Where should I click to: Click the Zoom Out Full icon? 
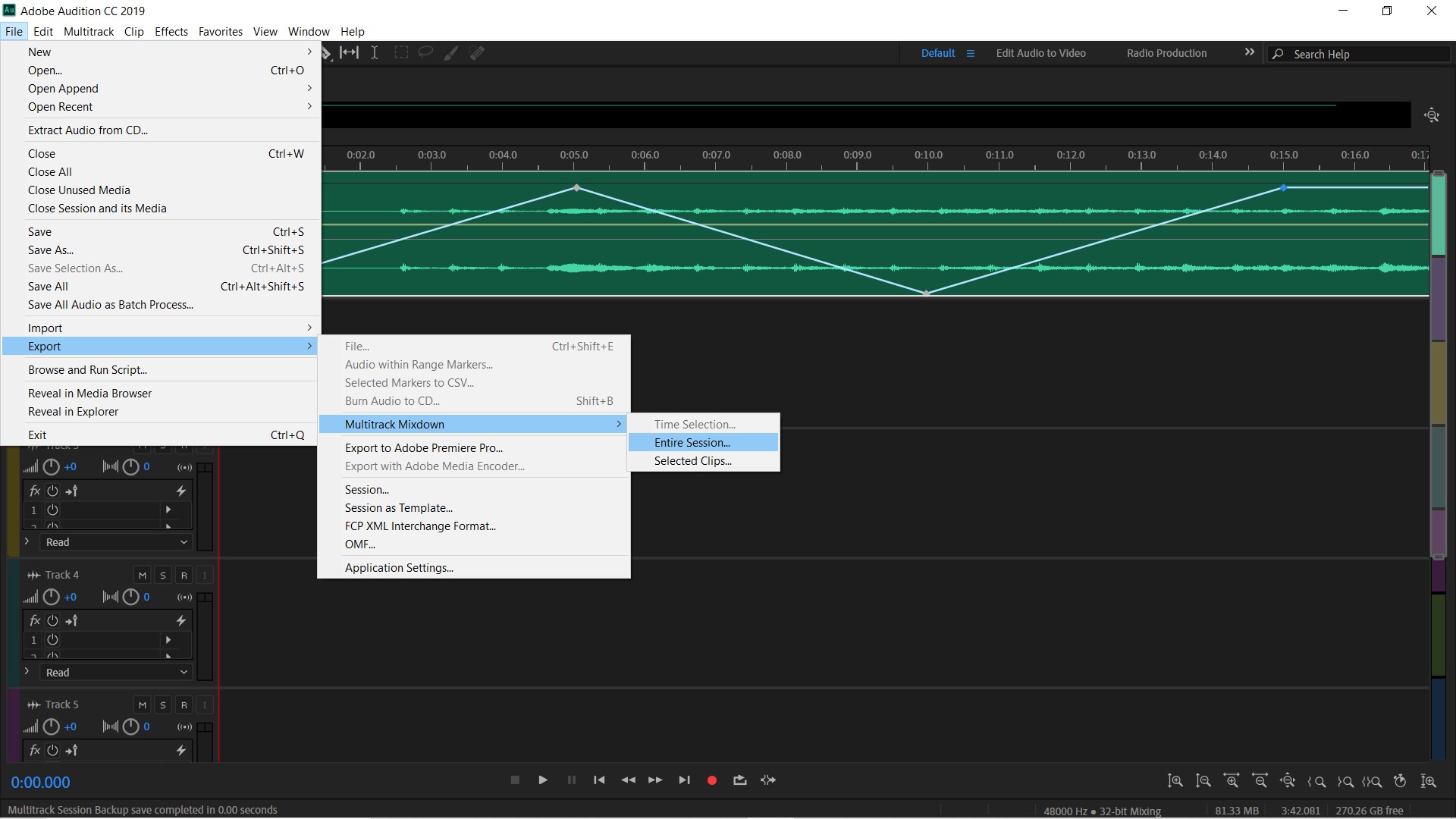click(1288, 781)
